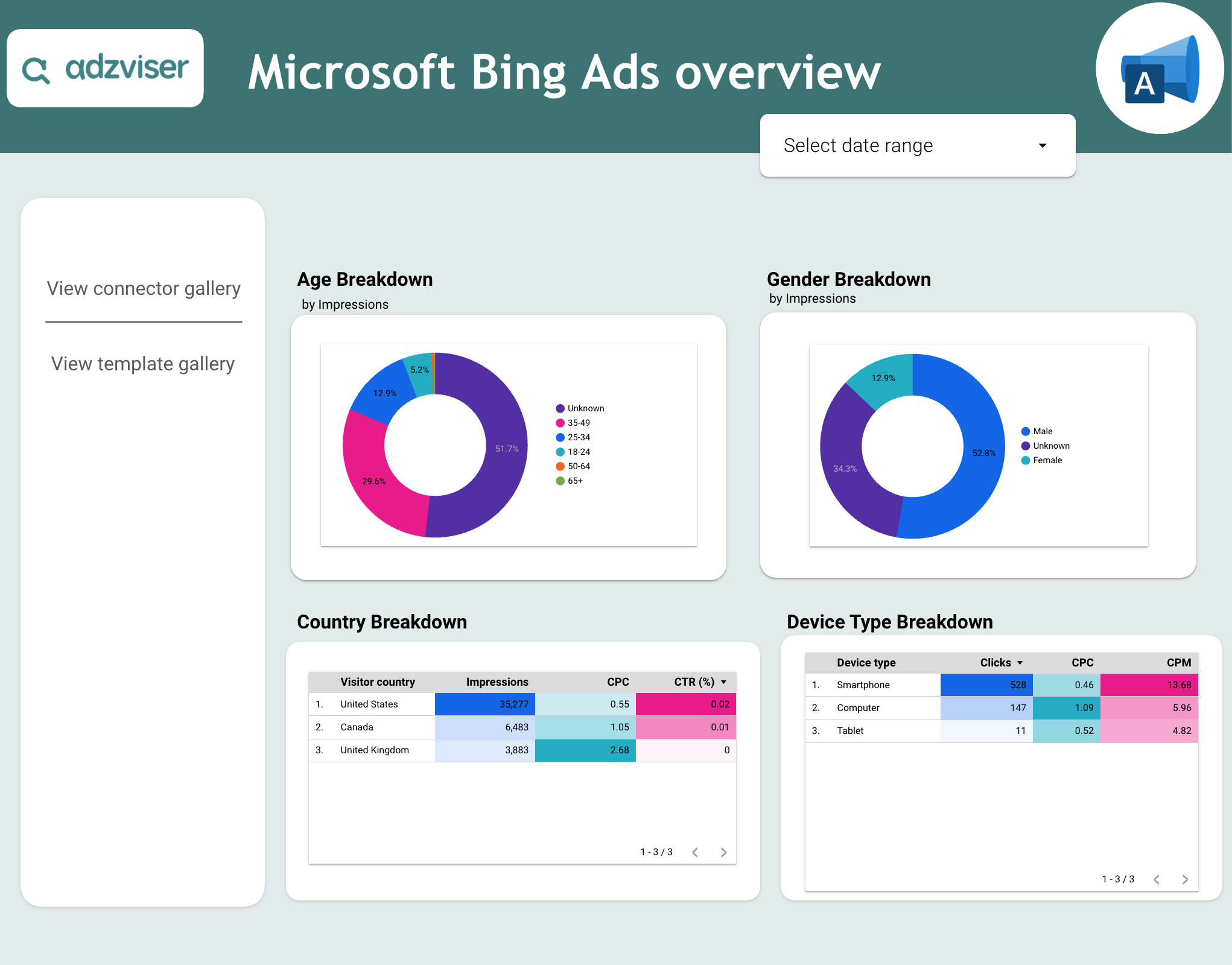Click the 13.68 CPM cell
Image resolution: width=1232 pixels, height=965 pixels.
[1149, 685]
